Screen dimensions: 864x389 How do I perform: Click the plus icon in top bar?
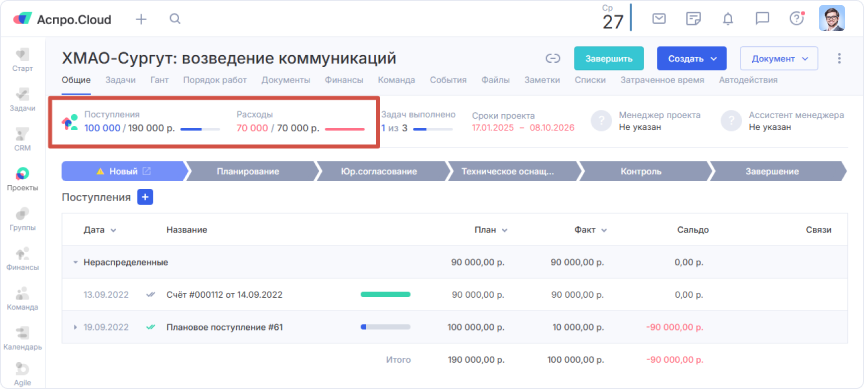[142, 19]
